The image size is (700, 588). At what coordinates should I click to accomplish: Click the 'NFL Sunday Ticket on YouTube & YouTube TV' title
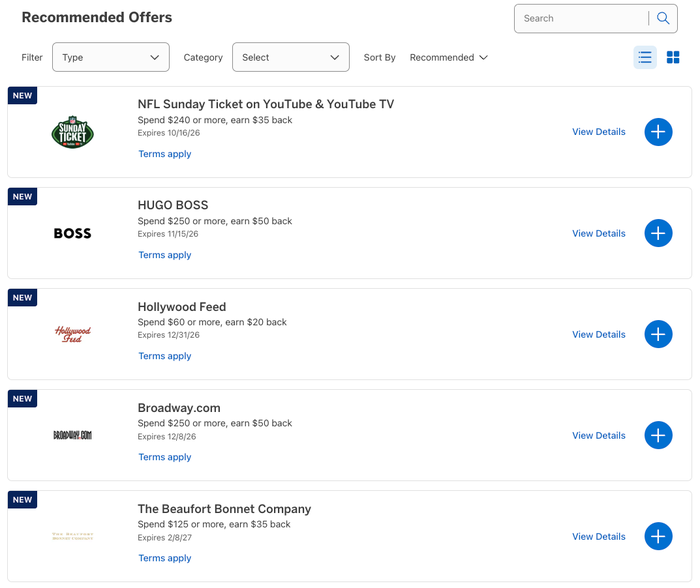coord(266,104)
